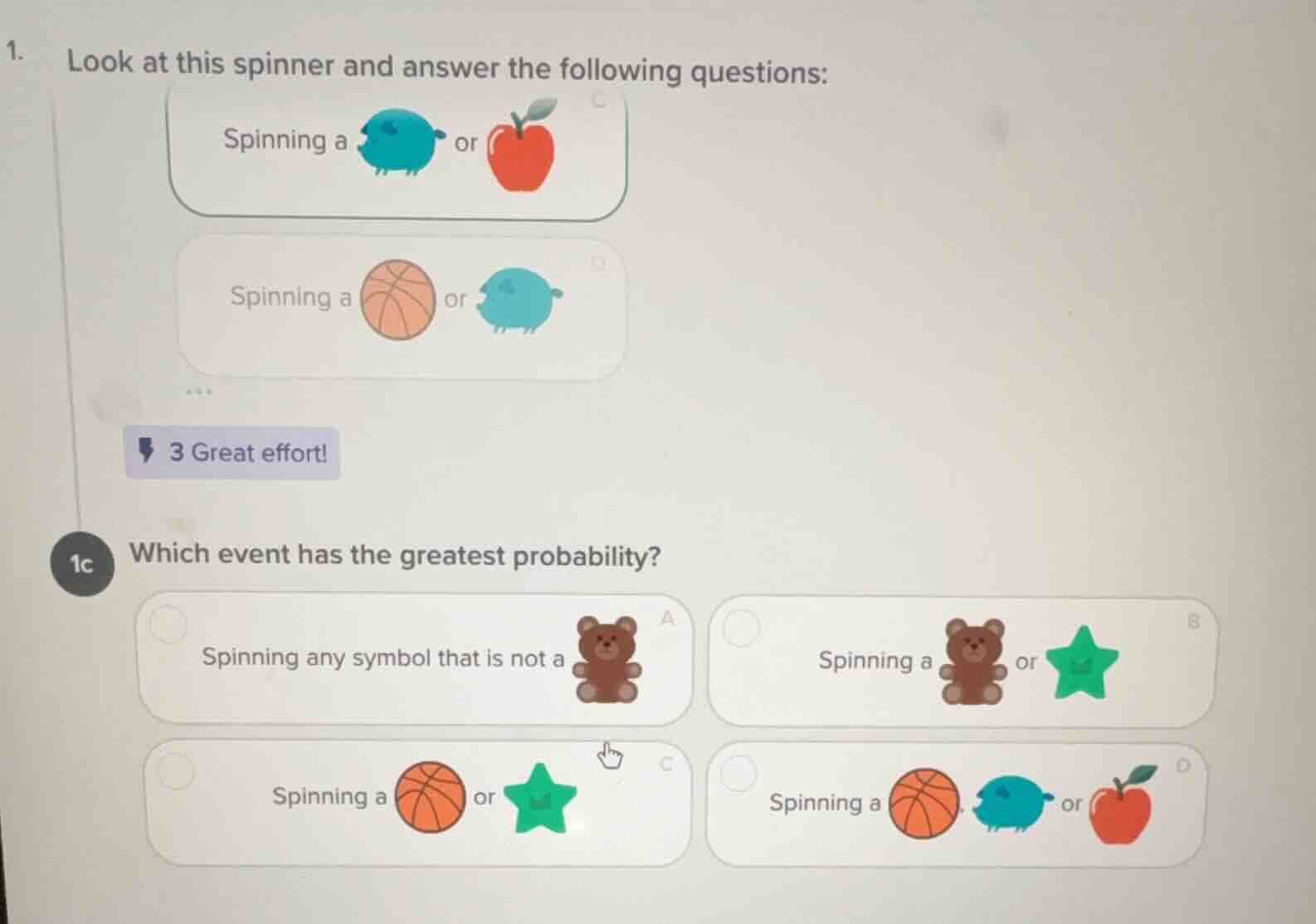Viewport: 1316px width, 924px height.
Task: Click the green star icon in answer B
Action: coord(1083,660)
